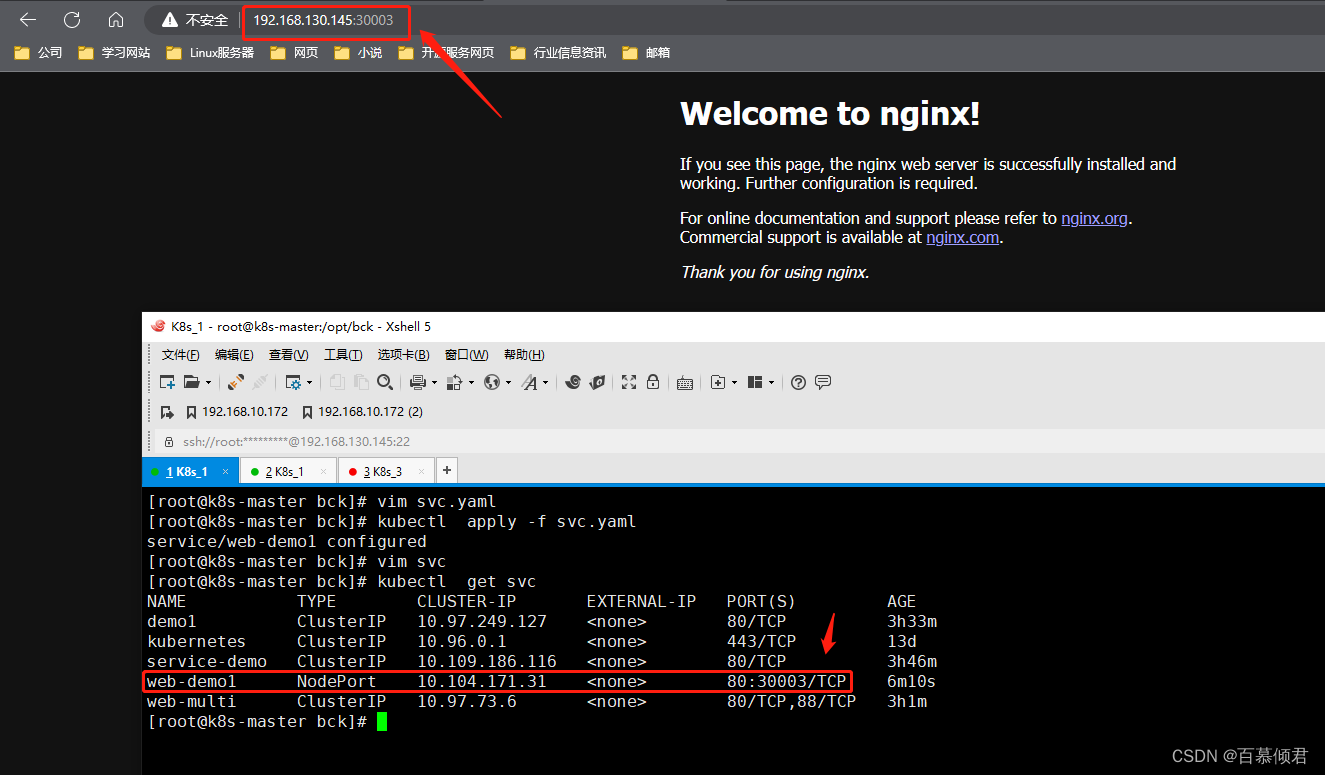Screen dimensions: 1325x775
Task: Open the 邮箱 bookmarks folder
Action: [x=646, y=52]
